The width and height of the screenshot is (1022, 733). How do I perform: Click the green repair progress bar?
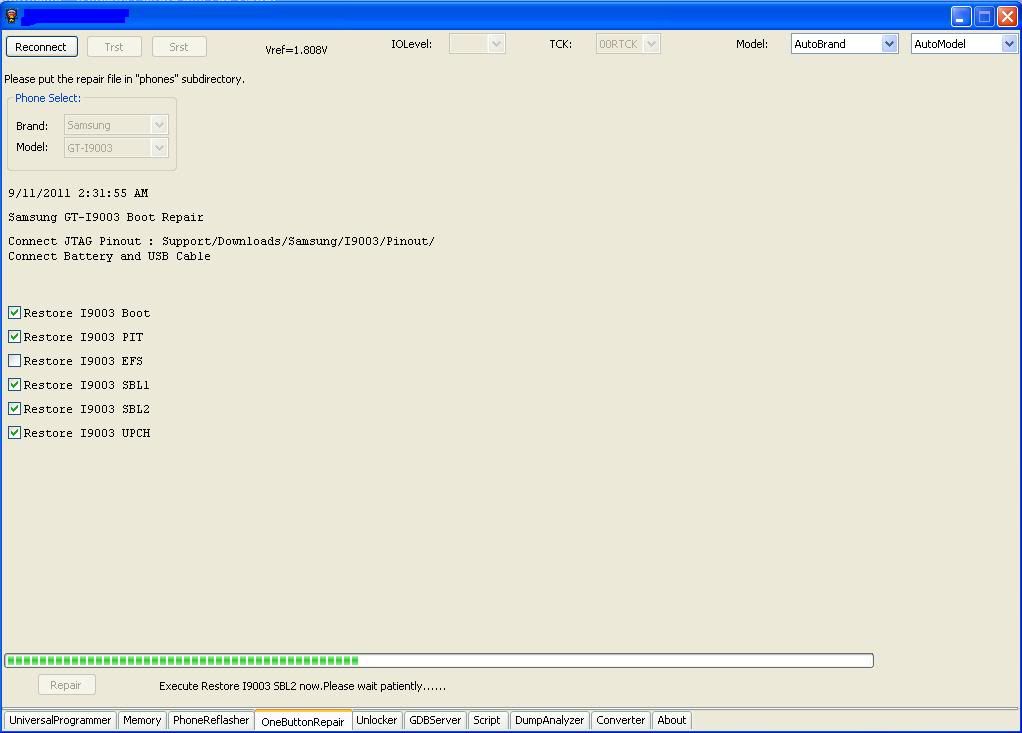click(439, 660)
